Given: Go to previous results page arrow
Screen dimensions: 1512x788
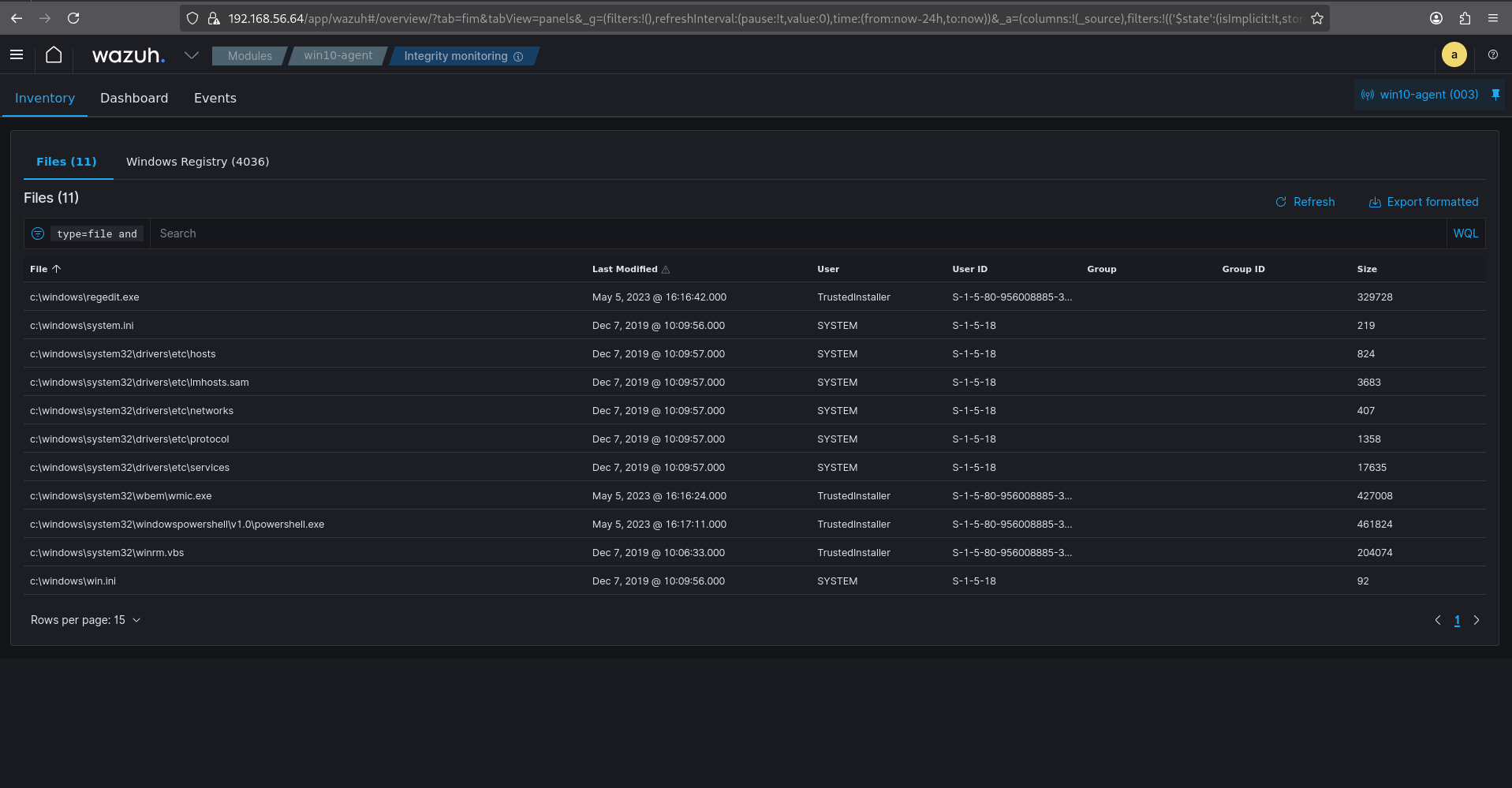Looking at the screenshot, I should 1438,620.
